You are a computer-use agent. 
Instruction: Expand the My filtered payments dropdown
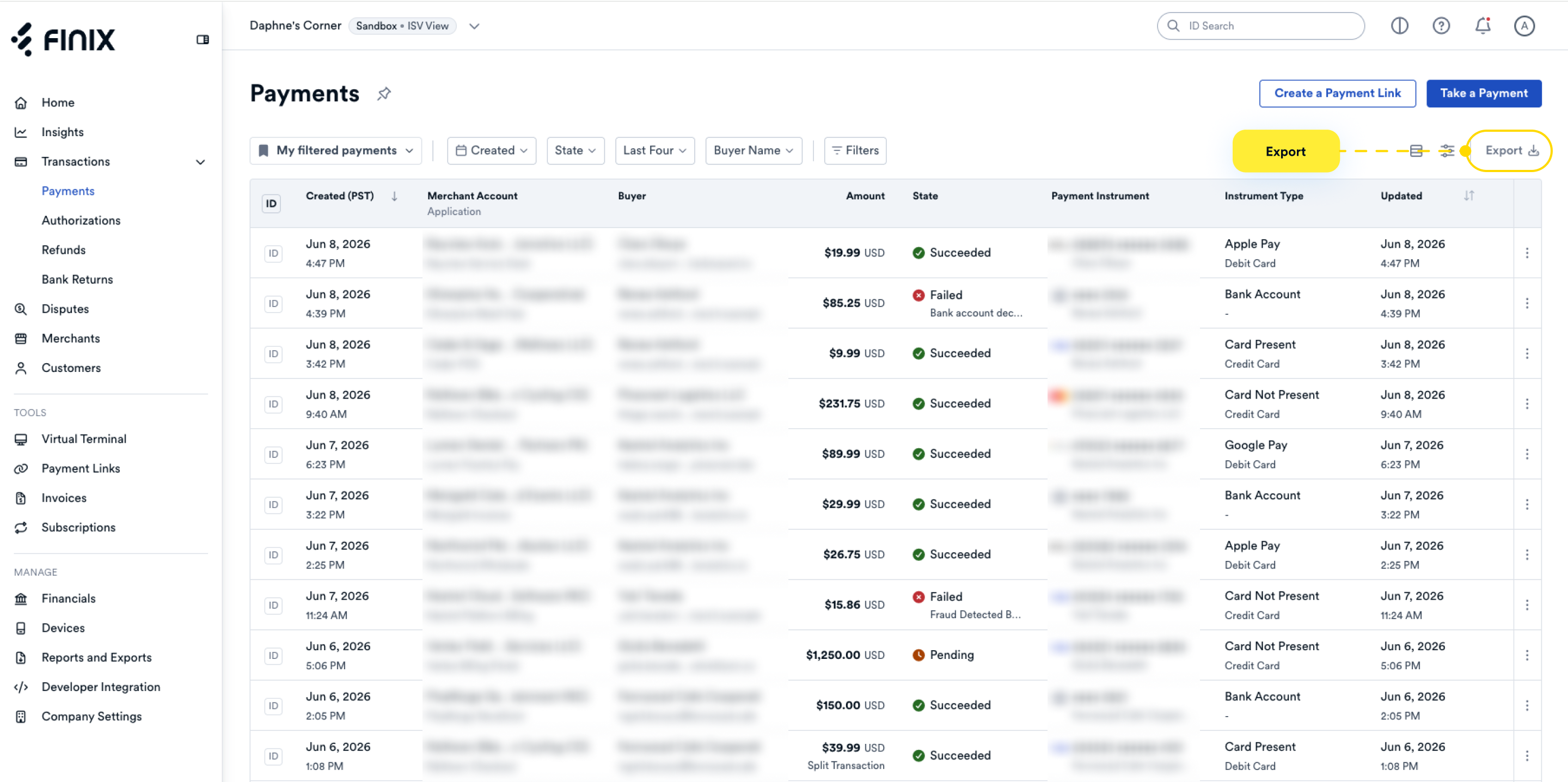[x=336, y=150]
